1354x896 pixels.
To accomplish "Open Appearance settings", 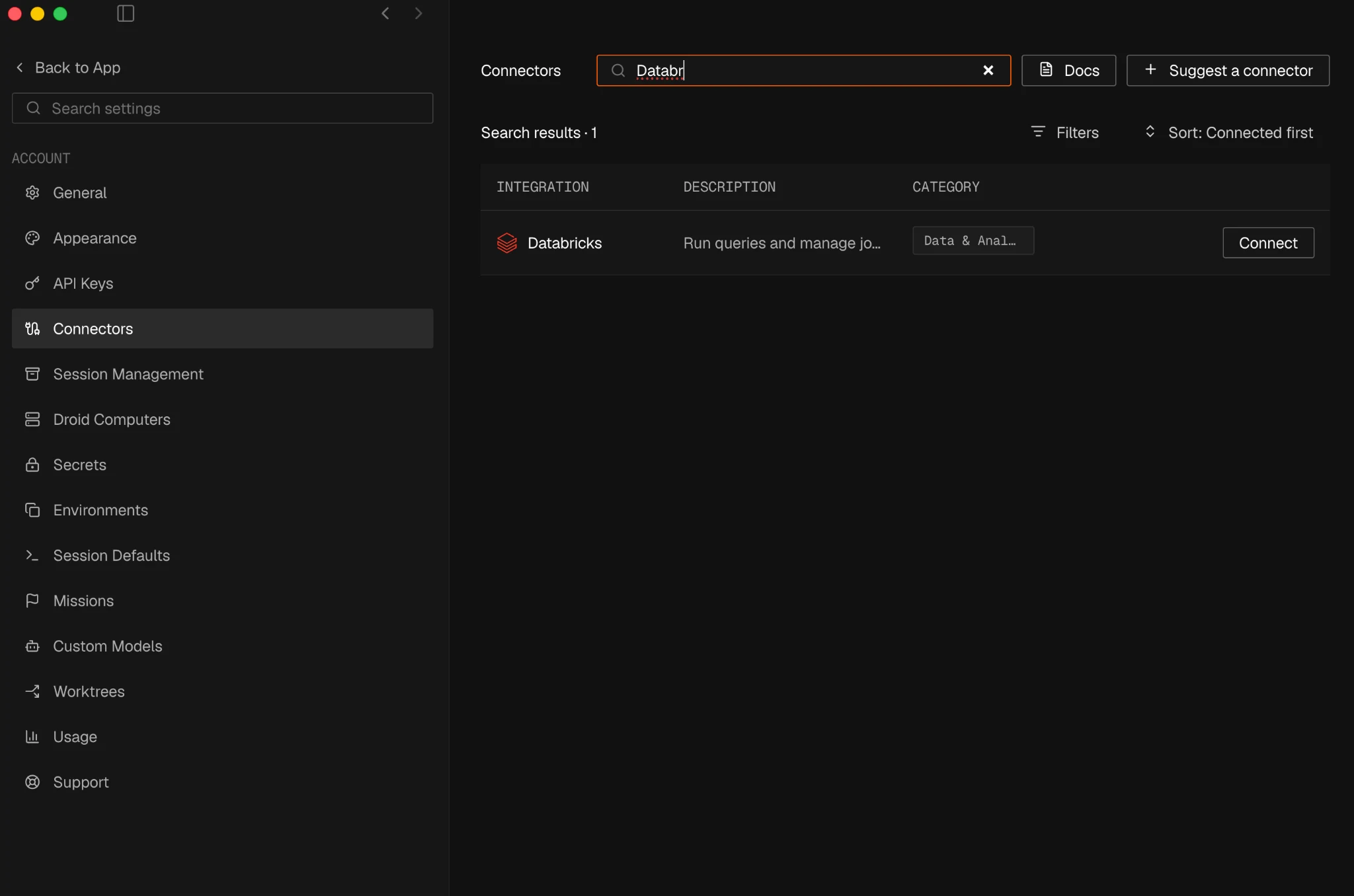I will pyautogui.click(x=222, y=238).
